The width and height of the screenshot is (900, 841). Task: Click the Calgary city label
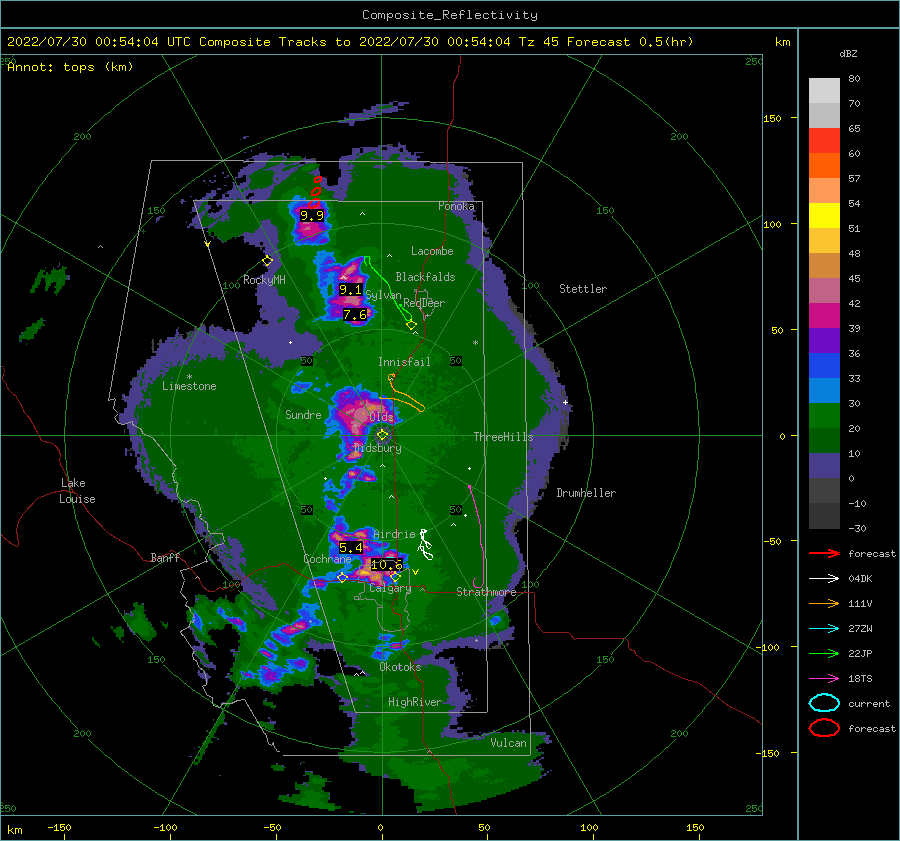pyautogui.click(x=390, y=588)
